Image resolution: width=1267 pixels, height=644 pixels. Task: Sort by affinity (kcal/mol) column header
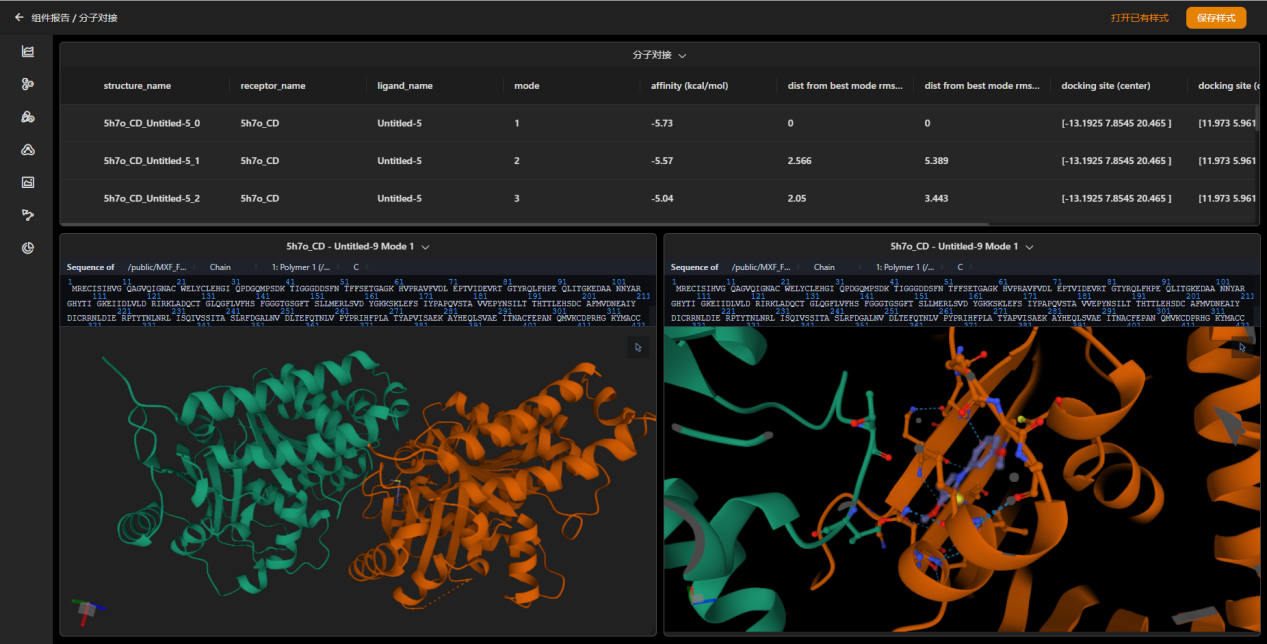(689, 86)
